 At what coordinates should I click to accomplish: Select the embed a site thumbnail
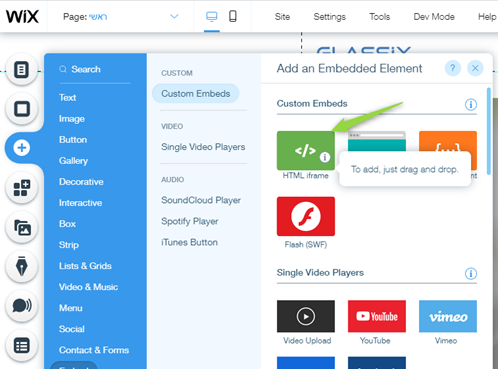377,142
